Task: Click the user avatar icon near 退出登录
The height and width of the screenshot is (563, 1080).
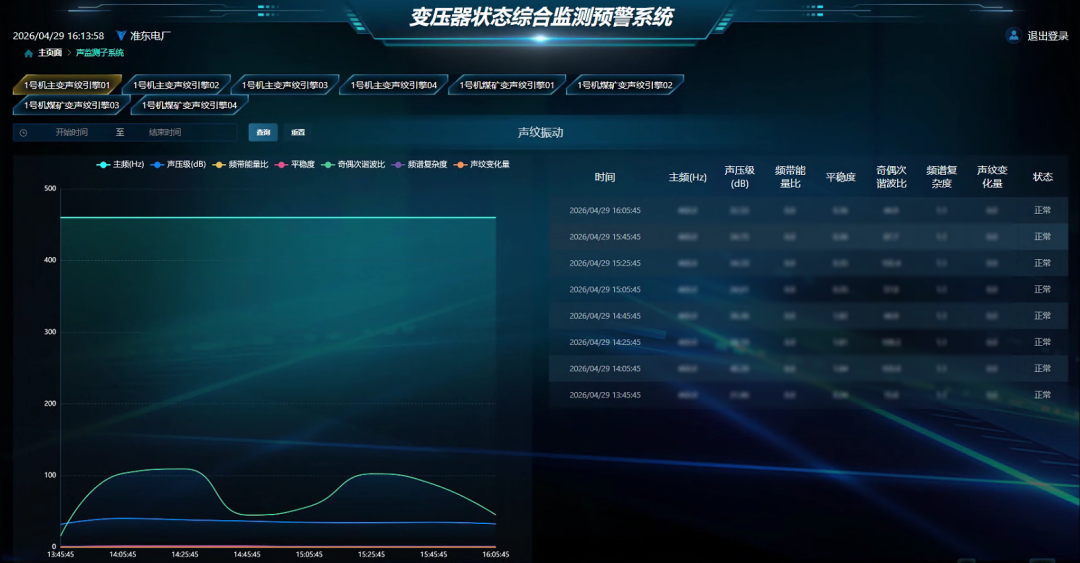Action: (x=1013, y=36)
